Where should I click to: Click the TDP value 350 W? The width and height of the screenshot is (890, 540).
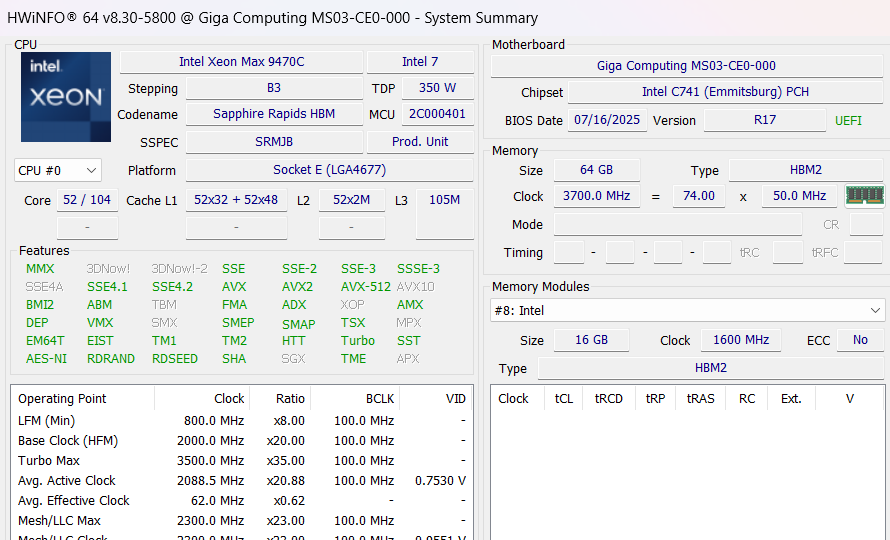(x=438, y=88)
